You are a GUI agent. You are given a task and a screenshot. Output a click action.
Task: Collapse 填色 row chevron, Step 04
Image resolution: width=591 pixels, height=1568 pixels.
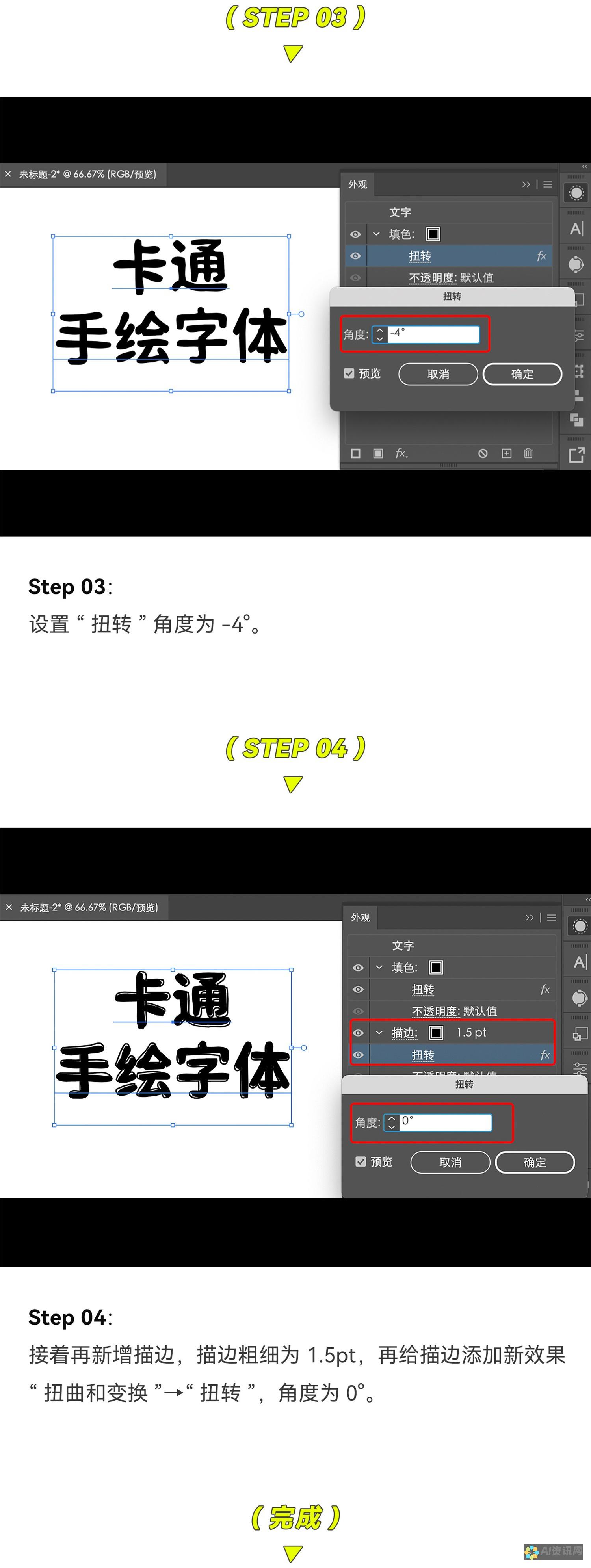click(x=379, y=968)
